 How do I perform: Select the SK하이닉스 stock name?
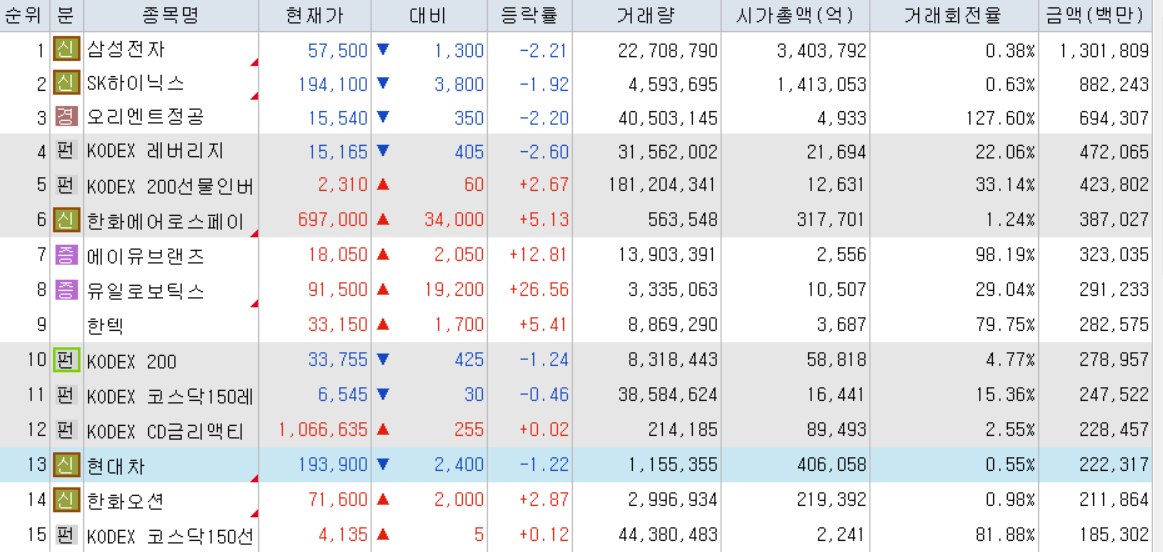point(136,84)
